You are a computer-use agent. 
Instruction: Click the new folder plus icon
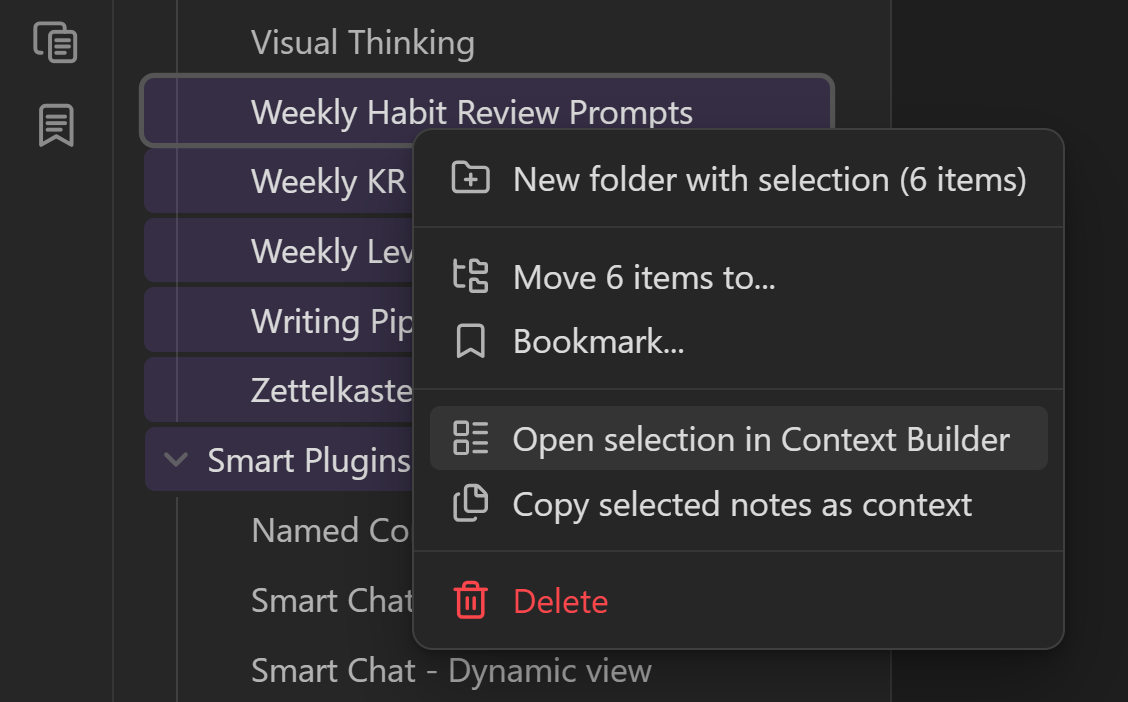(470, 179)
